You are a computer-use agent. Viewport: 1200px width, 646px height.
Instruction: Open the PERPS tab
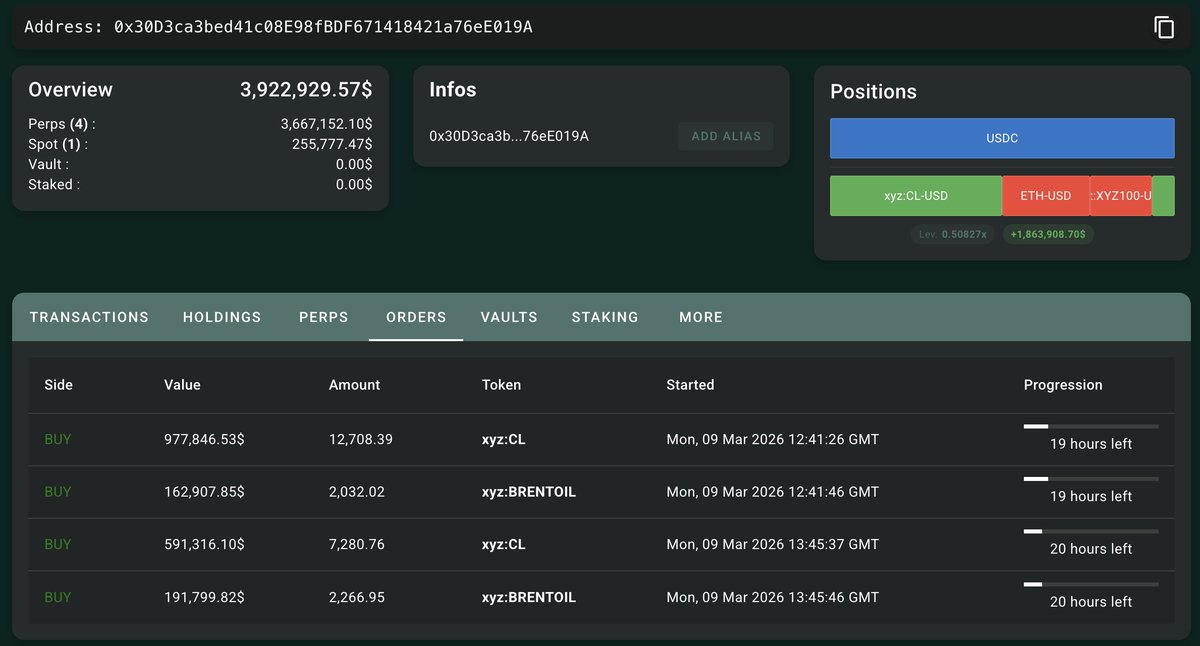click(x=324, y=317)
